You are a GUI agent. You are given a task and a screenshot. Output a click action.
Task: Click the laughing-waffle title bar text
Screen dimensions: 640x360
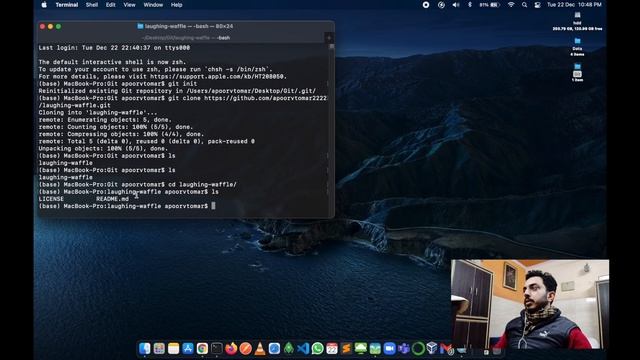189,26
